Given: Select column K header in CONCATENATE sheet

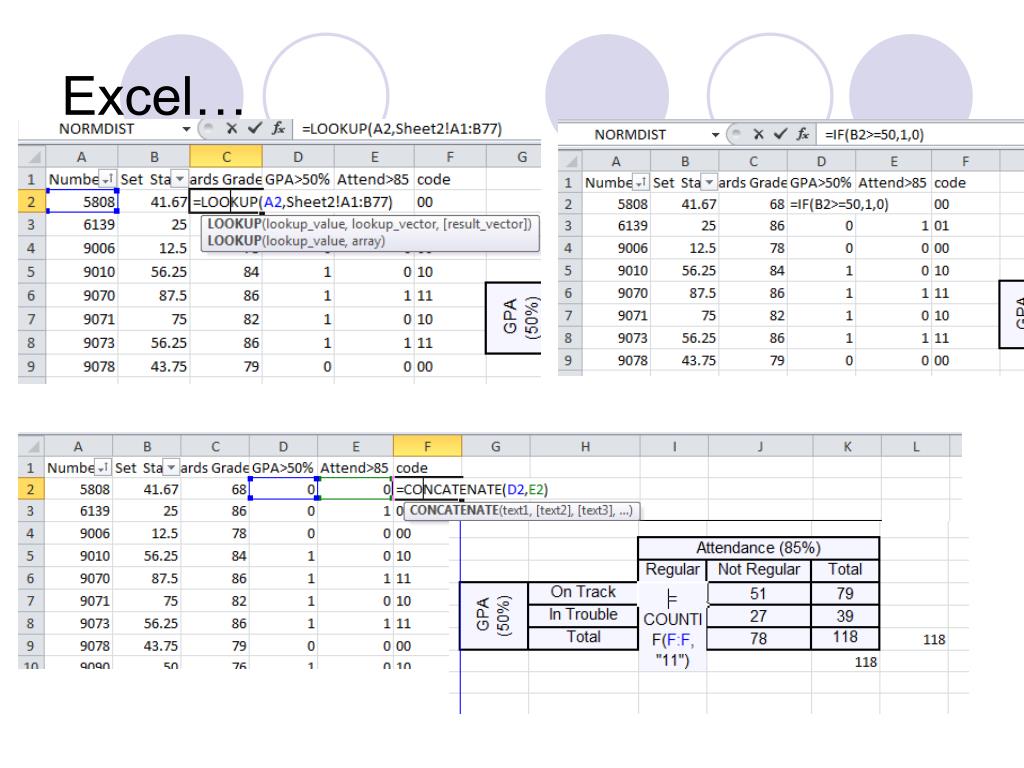Looking at the screenshot, I should pos(847,447).
